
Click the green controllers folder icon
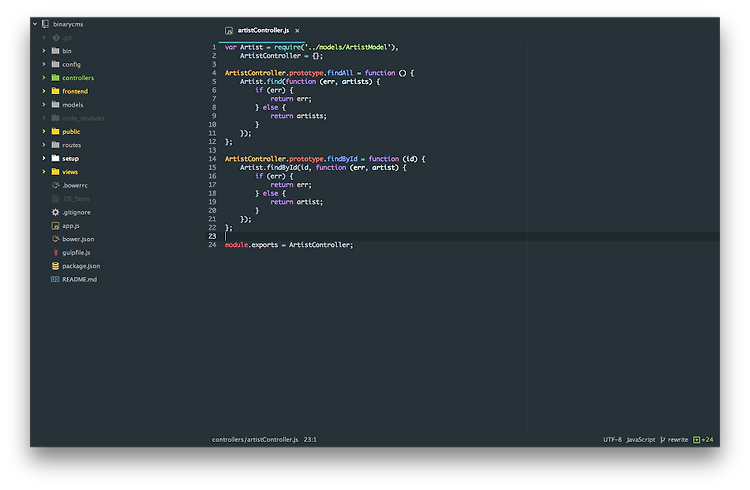point(55,78)
